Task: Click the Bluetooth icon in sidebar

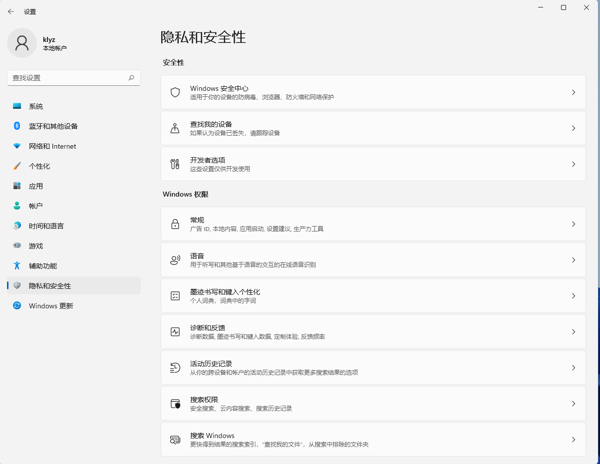Action: [17, 126]
